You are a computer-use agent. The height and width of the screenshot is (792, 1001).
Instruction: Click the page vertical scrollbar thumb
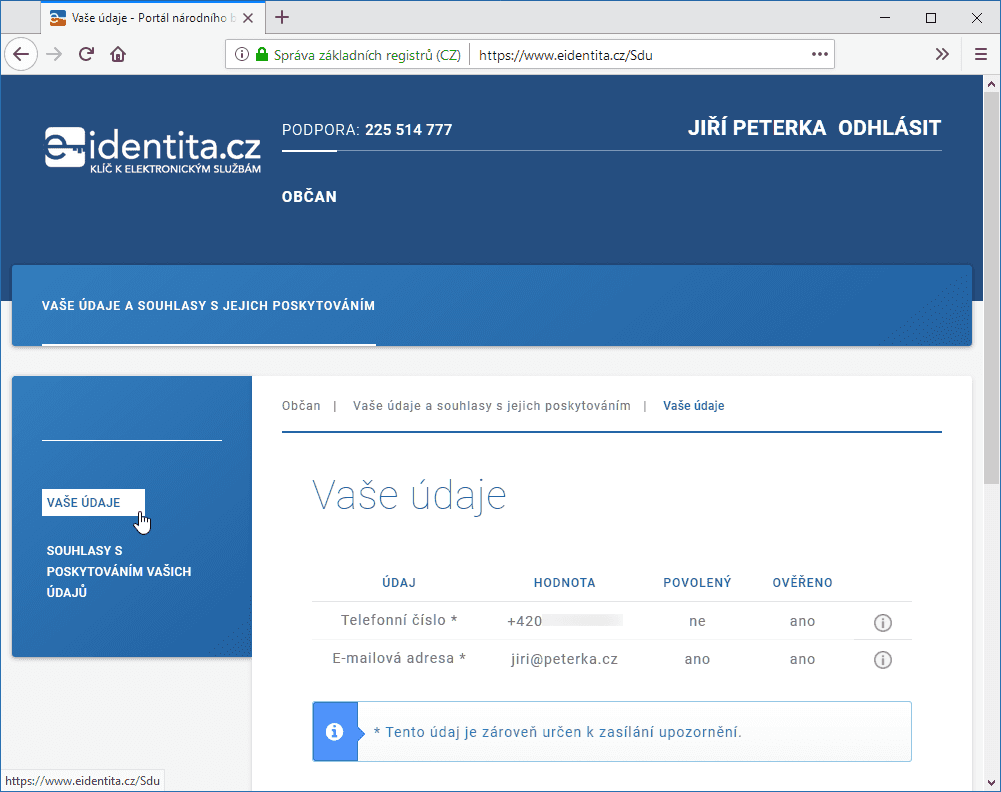pyautogui.click(x=991, y=287)
